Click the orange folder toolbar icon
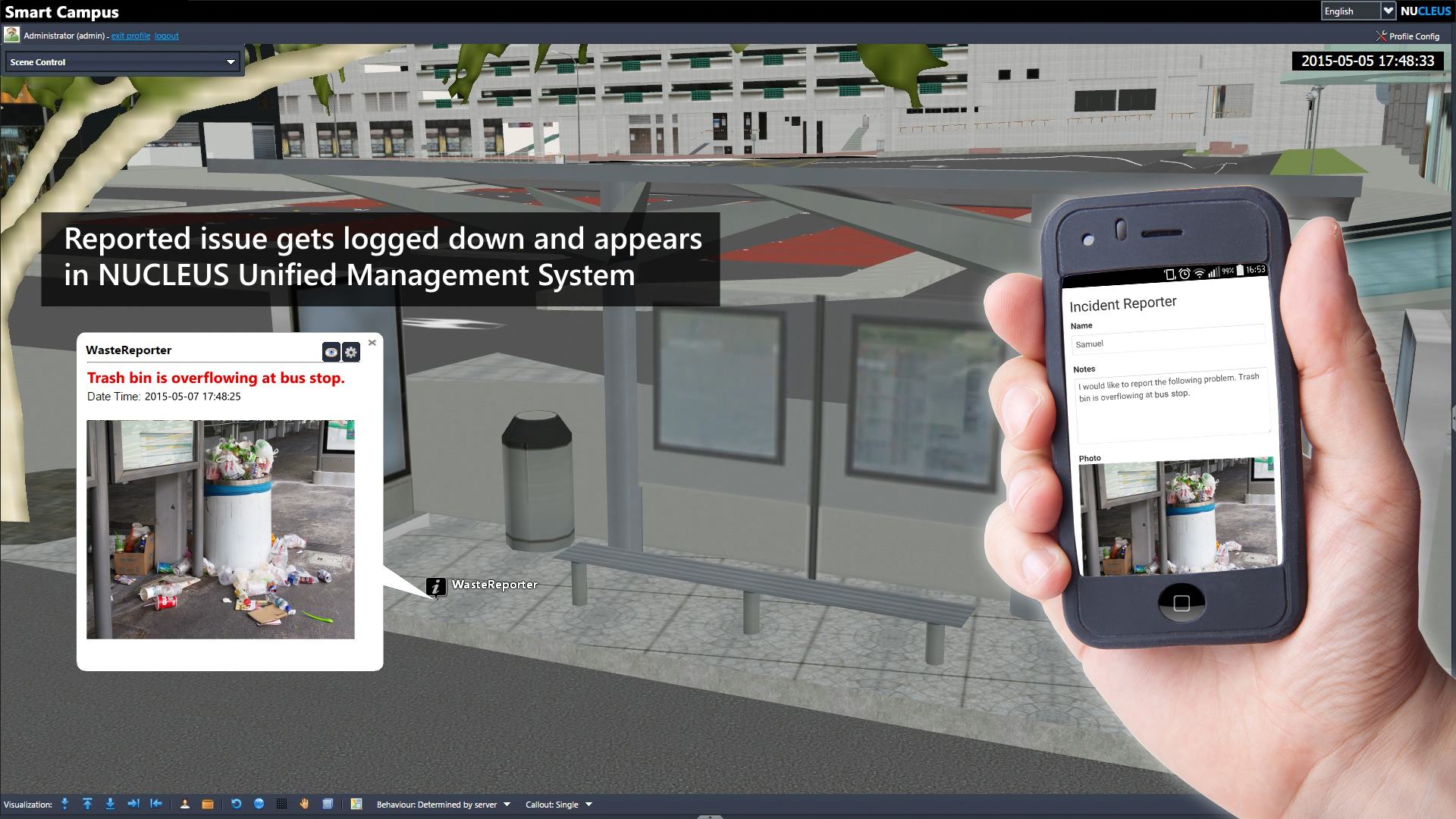 (x=208, y=804)
